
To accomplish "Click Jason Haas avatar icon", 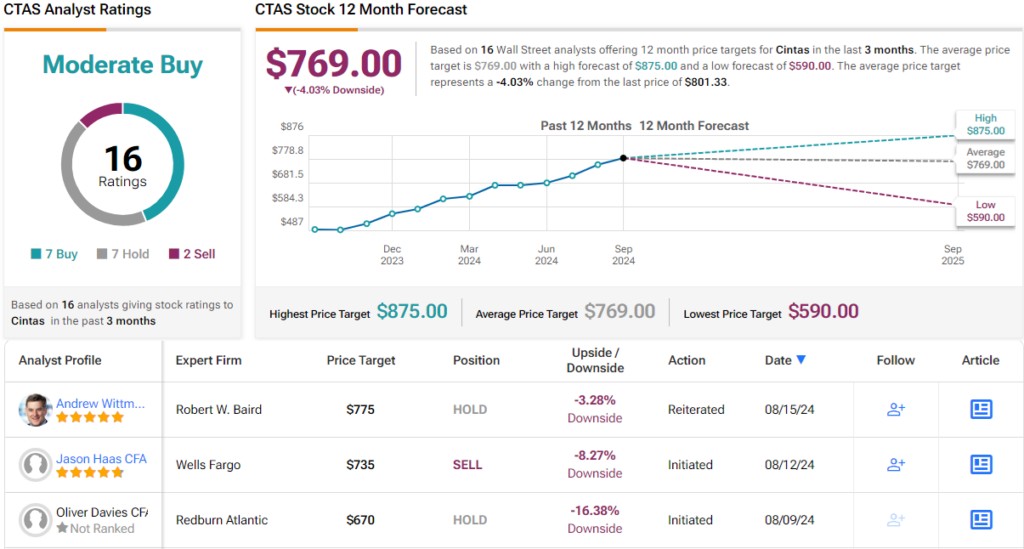I will pyautogui.click(x=35, y=465).
